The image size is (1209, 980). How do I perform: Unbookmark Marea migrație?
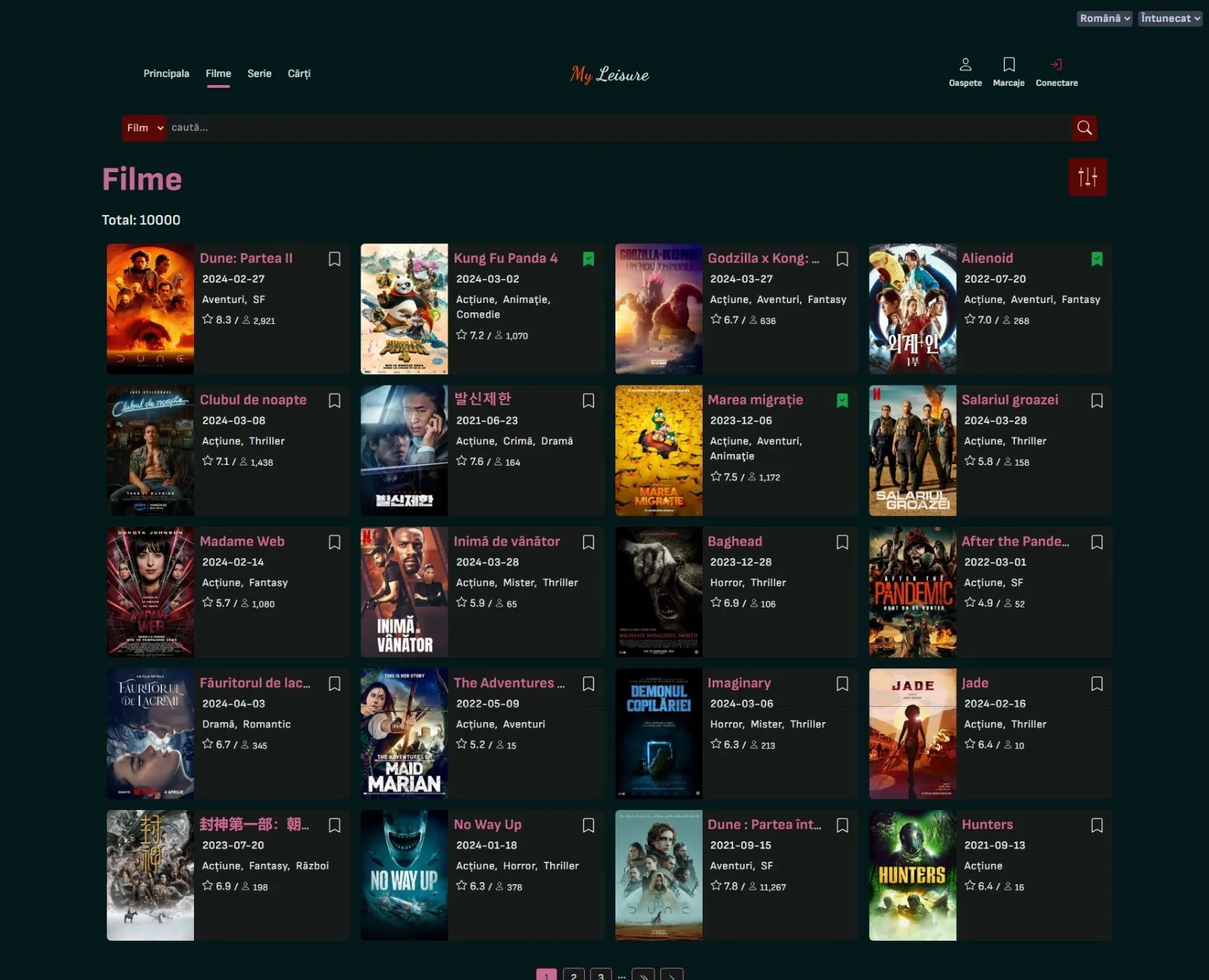tap(842, 401)
